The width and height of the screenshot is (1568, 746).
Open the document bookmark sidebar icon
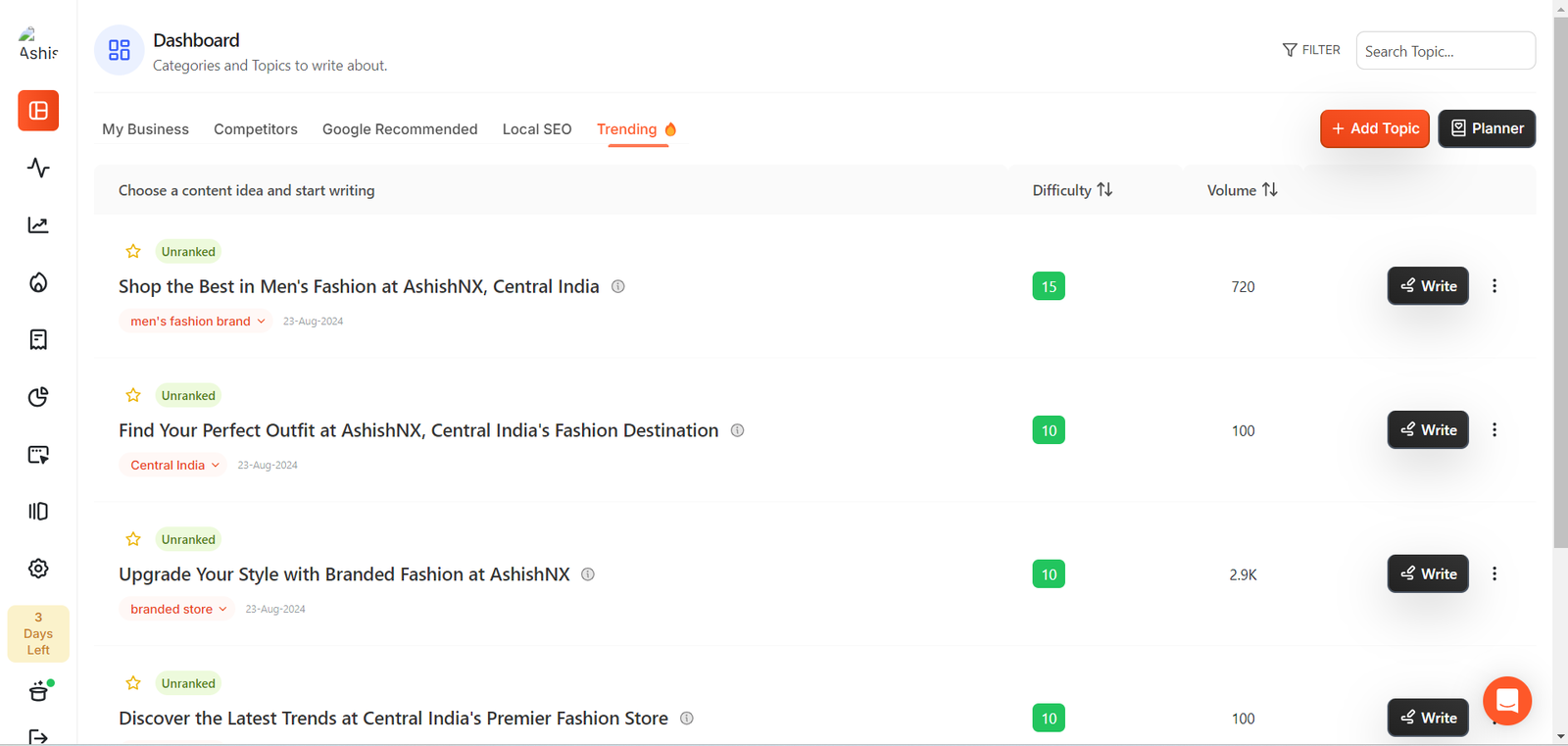pos(38,339)
